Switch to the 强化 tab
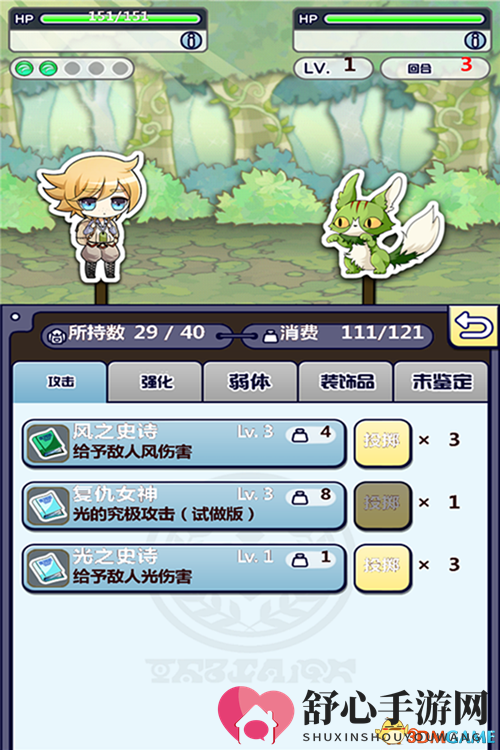500x750 pixels. 155,382
